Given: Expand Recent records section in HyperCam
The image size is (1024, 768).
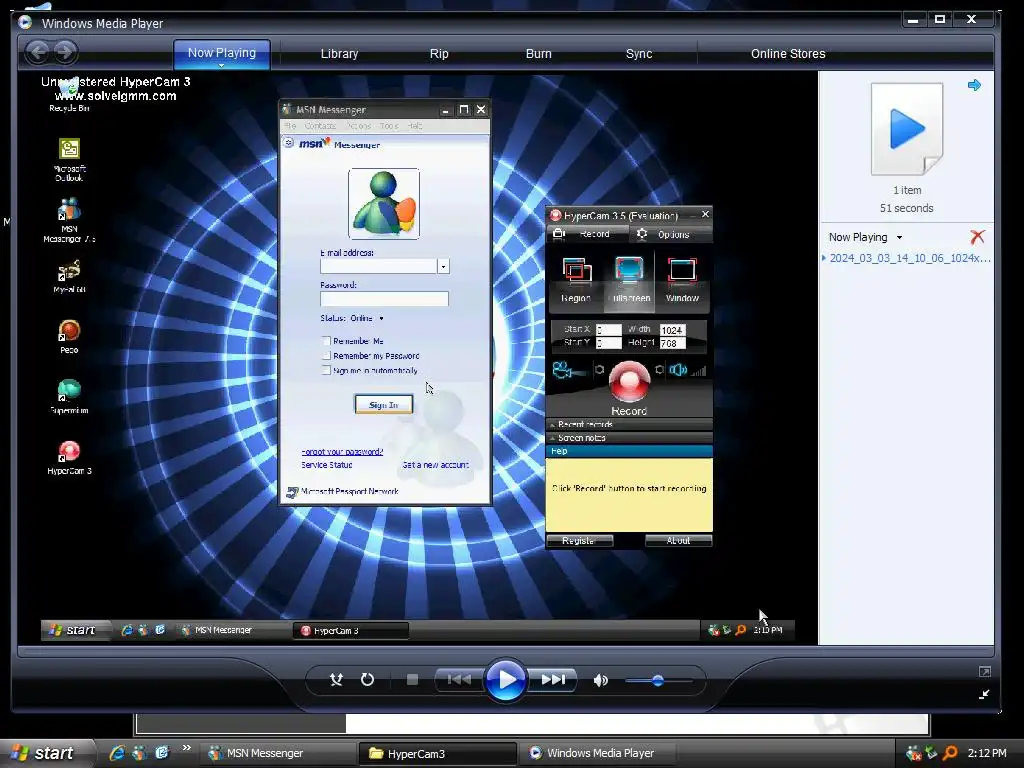Looking at the screenshot, I should click(629, 424).
